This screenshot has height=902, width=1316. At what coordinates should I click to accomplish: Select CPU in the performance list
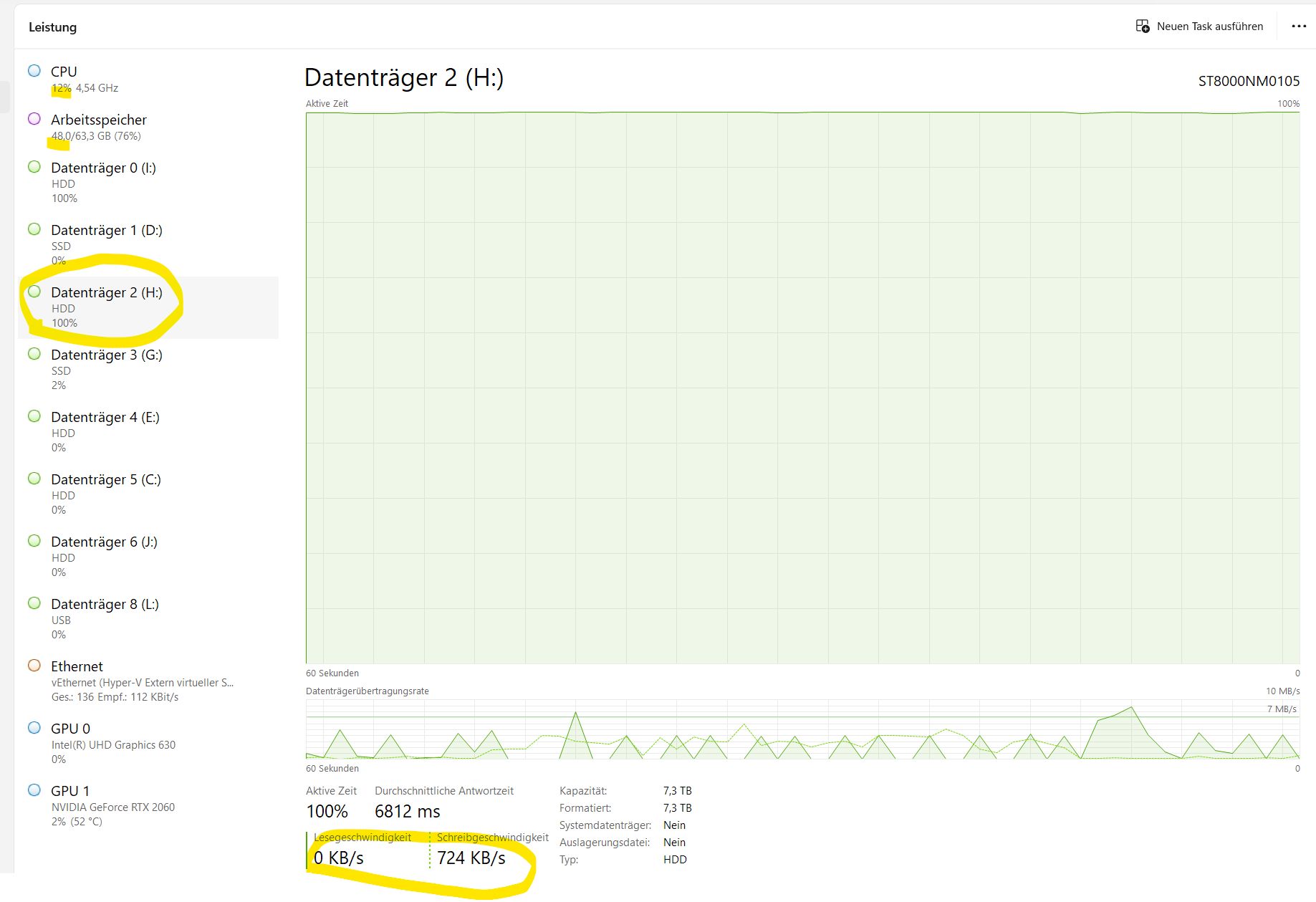(x=148, y=80)
